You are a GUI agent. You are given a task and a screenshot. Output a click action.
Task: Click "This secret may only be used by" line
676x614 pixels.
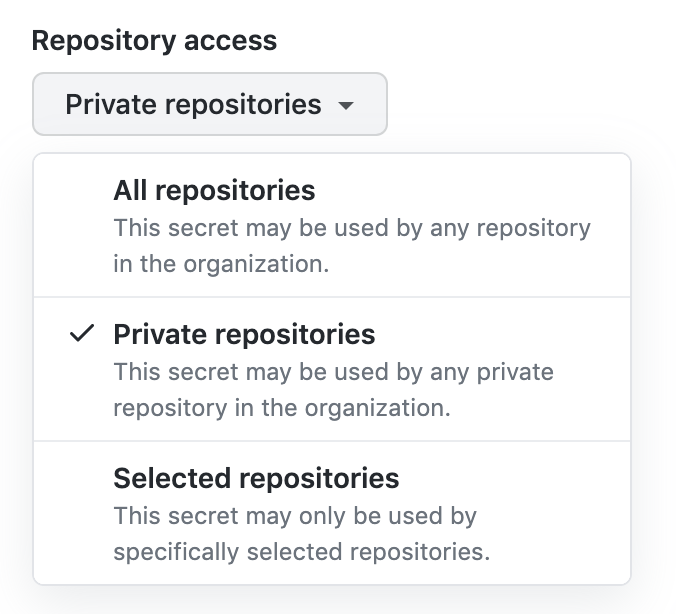point(295,517)
